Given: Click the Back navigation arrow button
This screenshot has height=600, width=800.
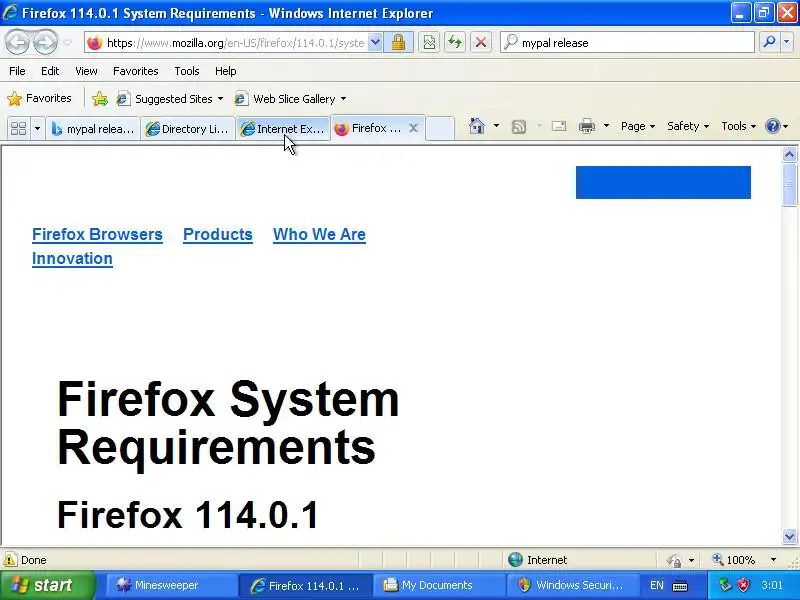Looking at the screenshot, I should 18,42.
